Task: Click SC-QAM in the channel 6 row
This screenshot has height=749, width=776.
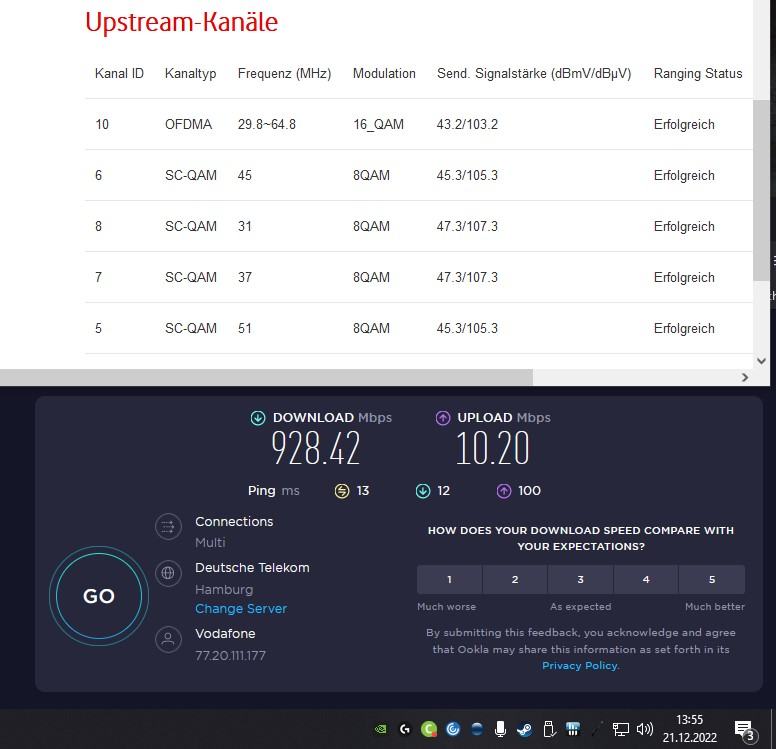Action: tap(191, 175)
